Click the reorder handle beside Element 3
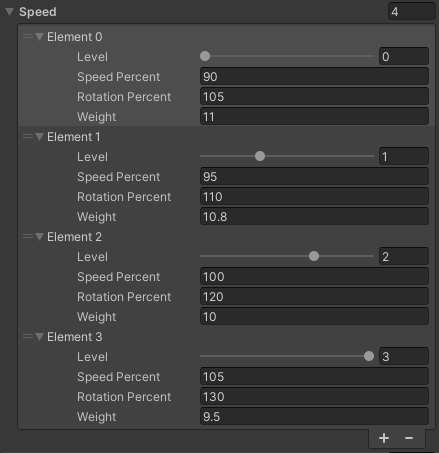Screen dimensions: 439x453 pos(28,336)
